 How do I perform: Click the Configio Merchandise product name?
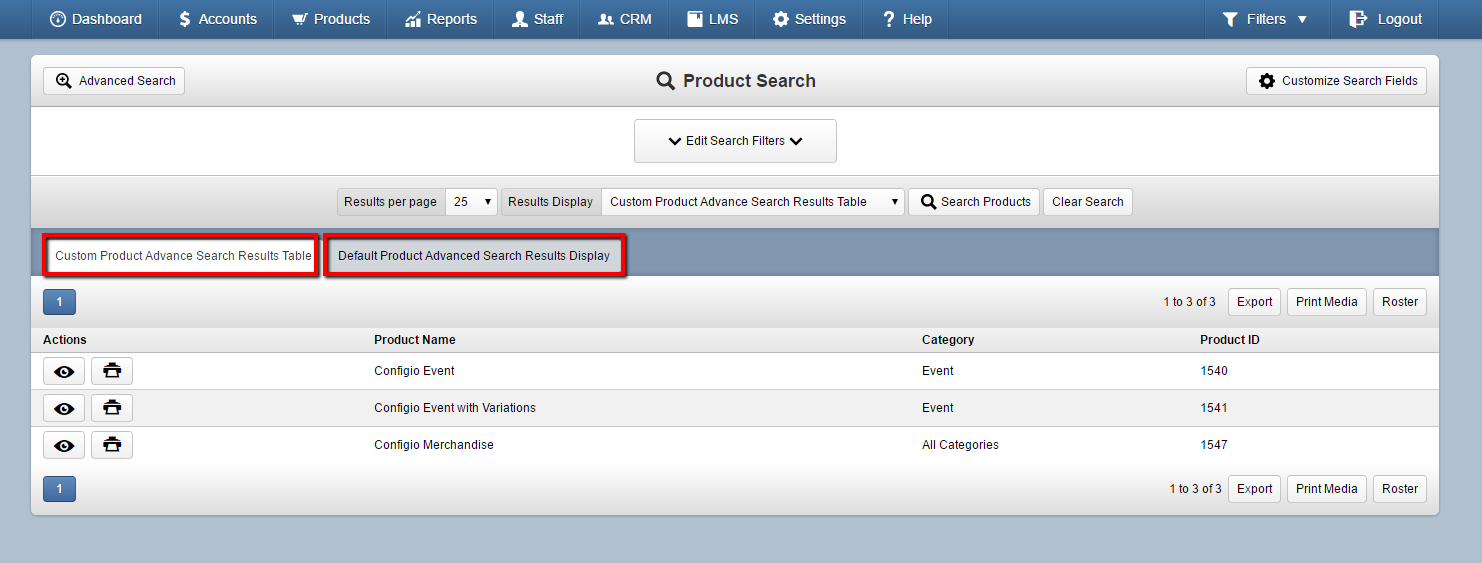[x=434, y=445]
